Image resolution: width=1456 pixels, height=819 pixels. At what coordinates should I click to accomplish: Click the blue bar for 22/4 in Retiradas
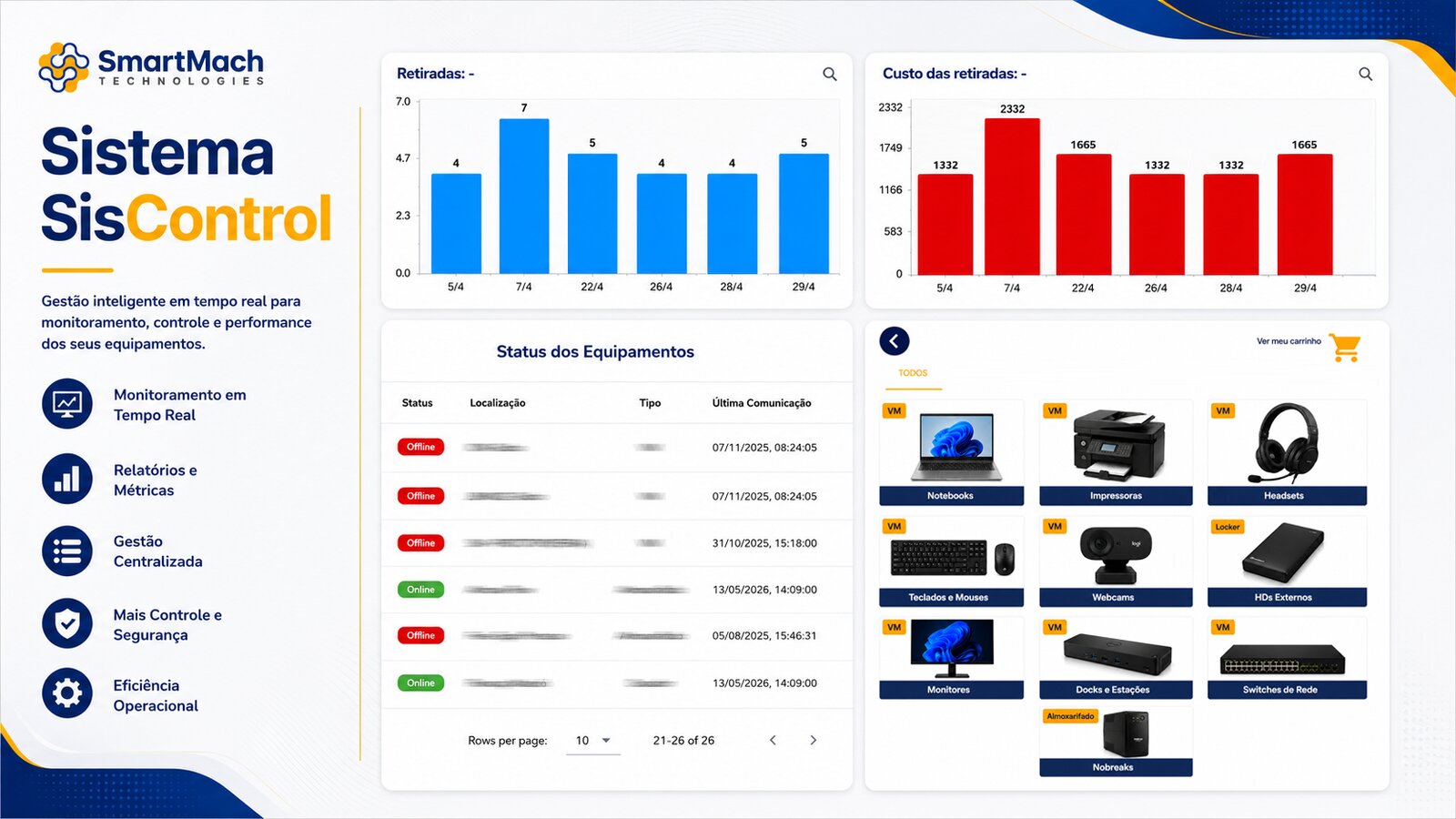[592, 213]
